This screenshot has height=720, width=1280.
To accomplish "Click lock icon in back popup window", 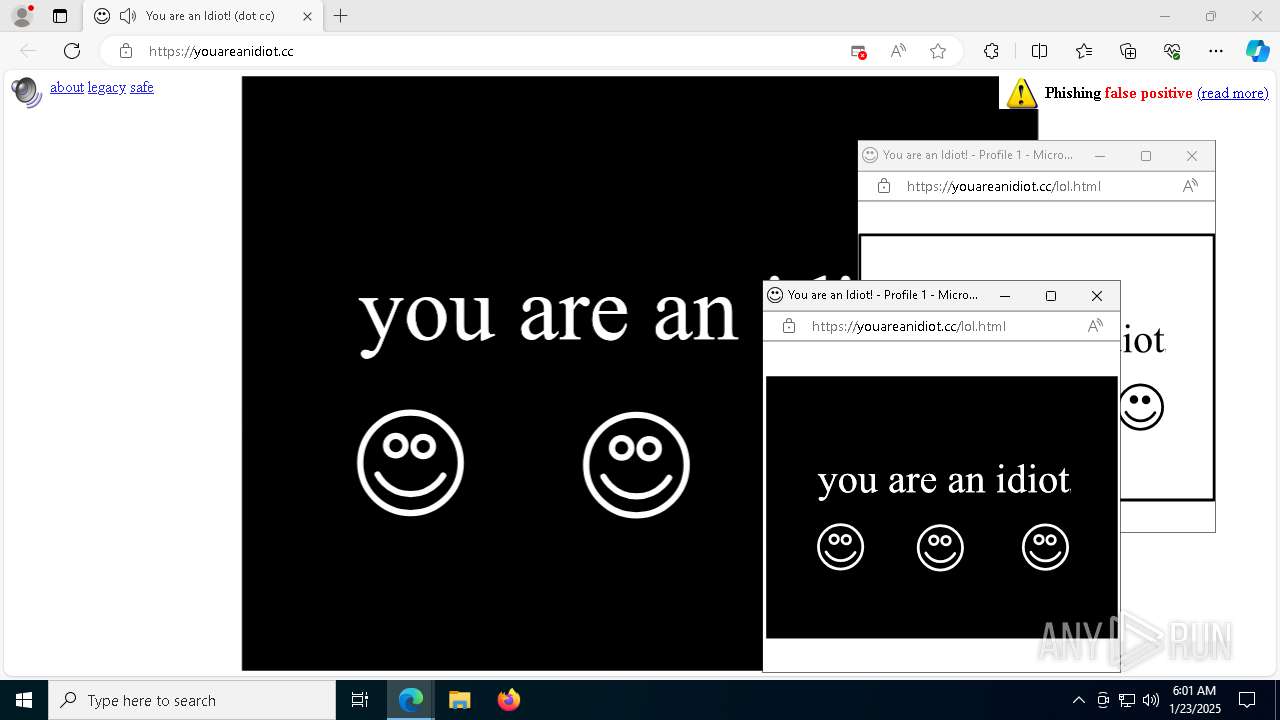I will [883, 186].
